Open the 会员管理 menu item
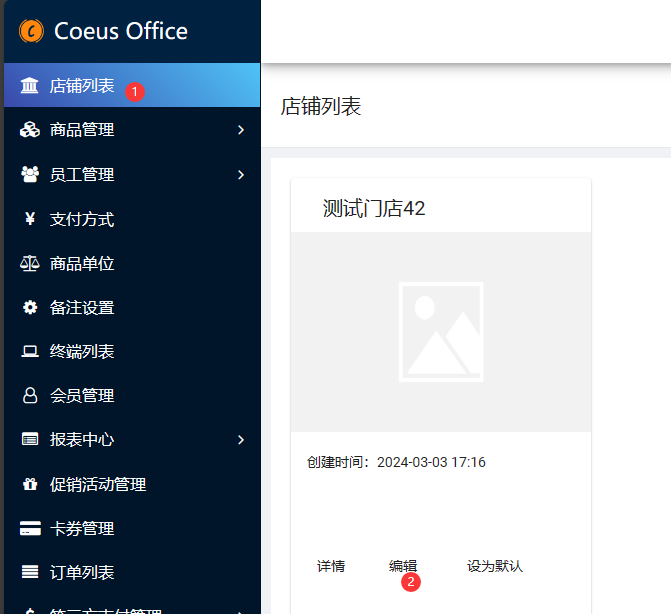This screenshot has height=614, width=671. 82,396
